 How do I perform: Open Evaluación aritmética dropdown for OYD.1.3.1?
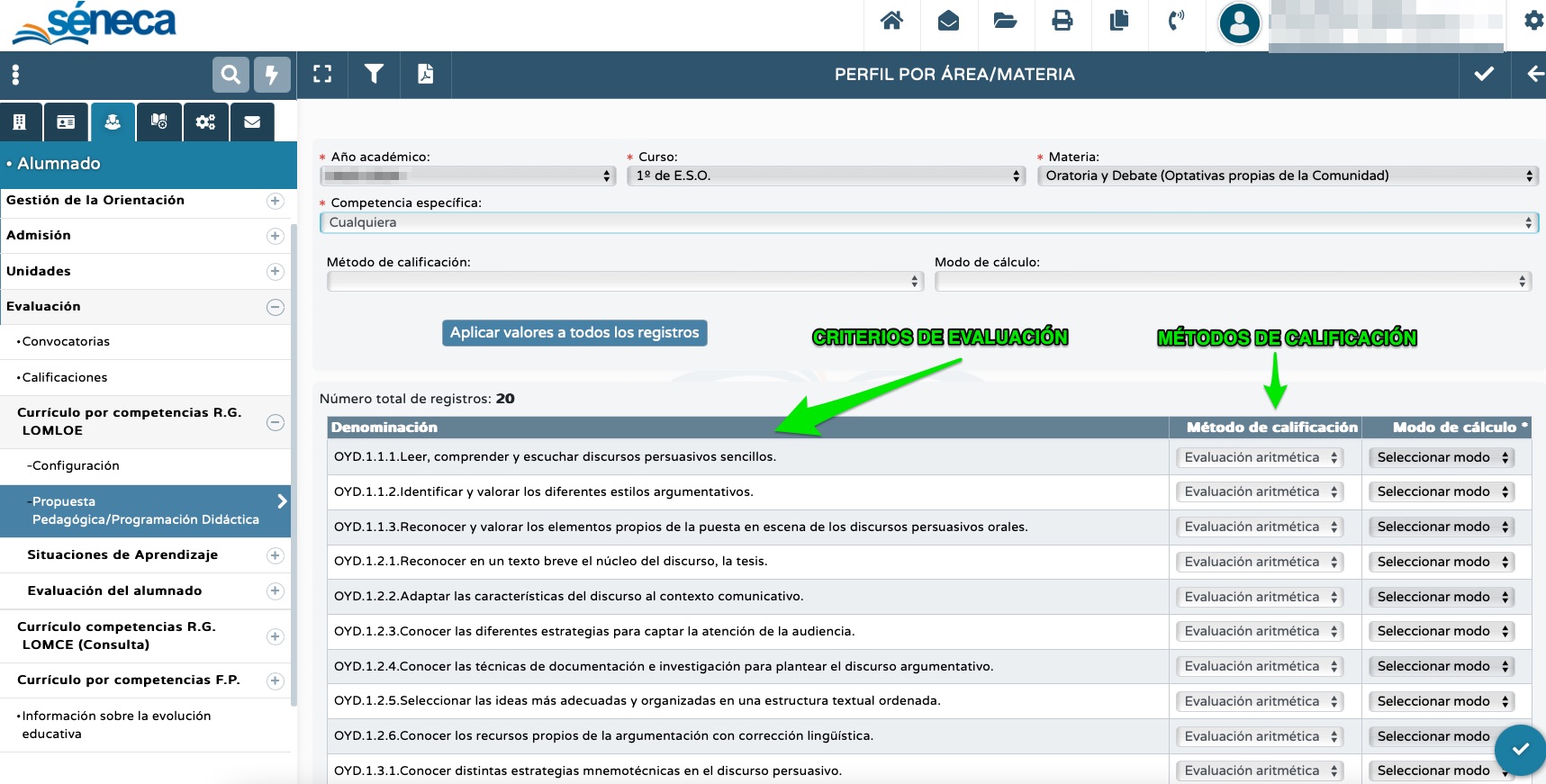1260,770
